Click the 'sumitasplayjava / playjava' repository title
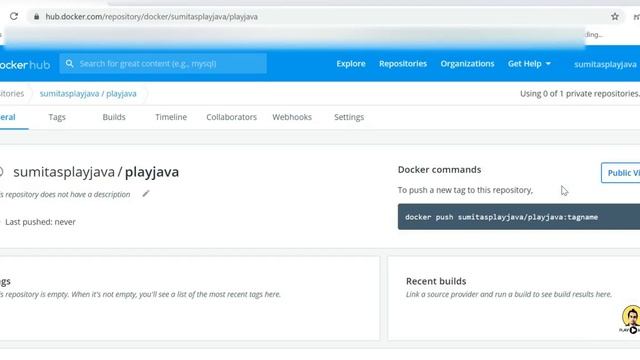Screen dimensions: 640x360 (96, 172)
